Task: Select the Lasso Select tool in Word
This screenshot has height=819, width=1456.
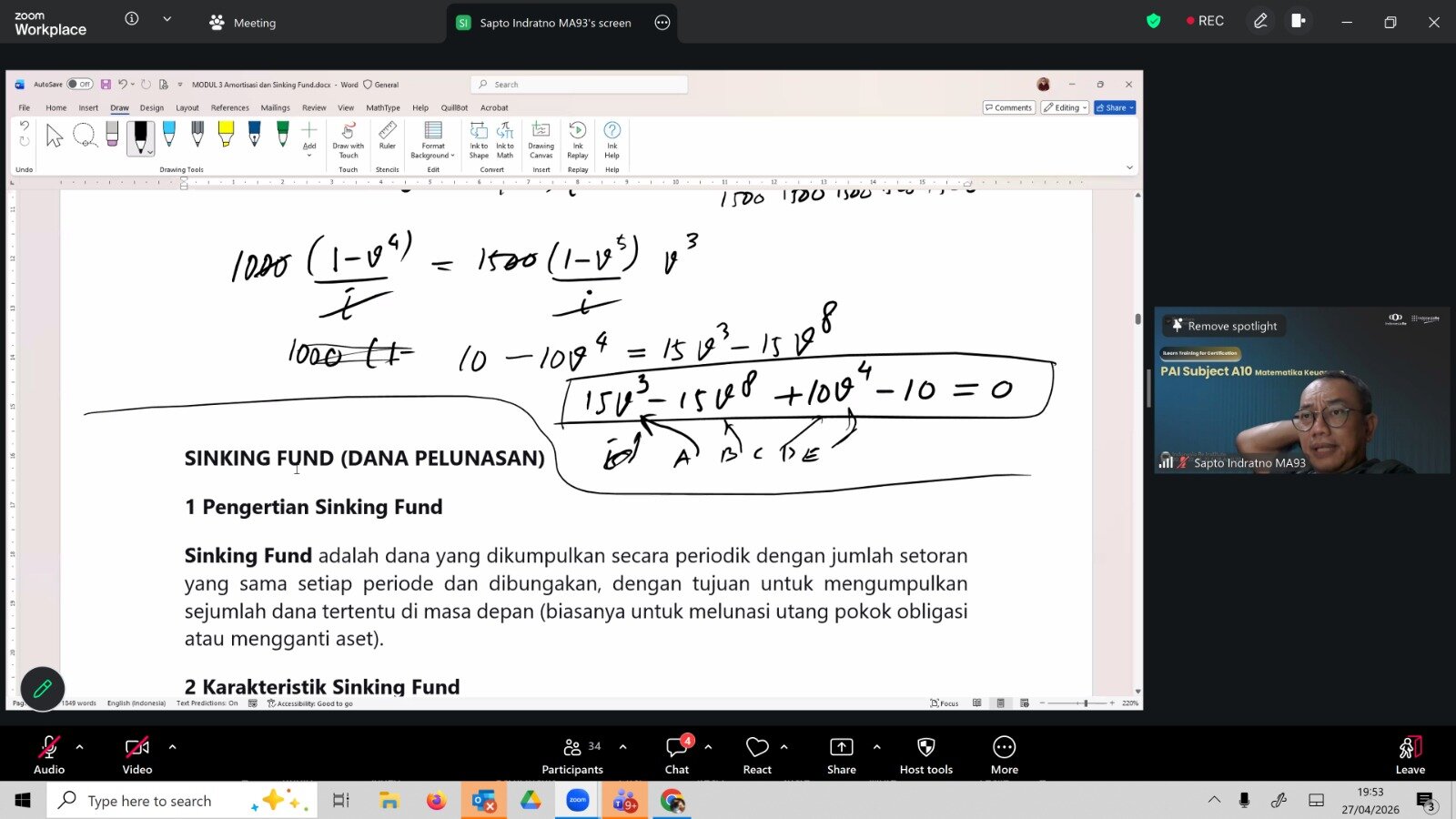Action: [x=85, y=136]
